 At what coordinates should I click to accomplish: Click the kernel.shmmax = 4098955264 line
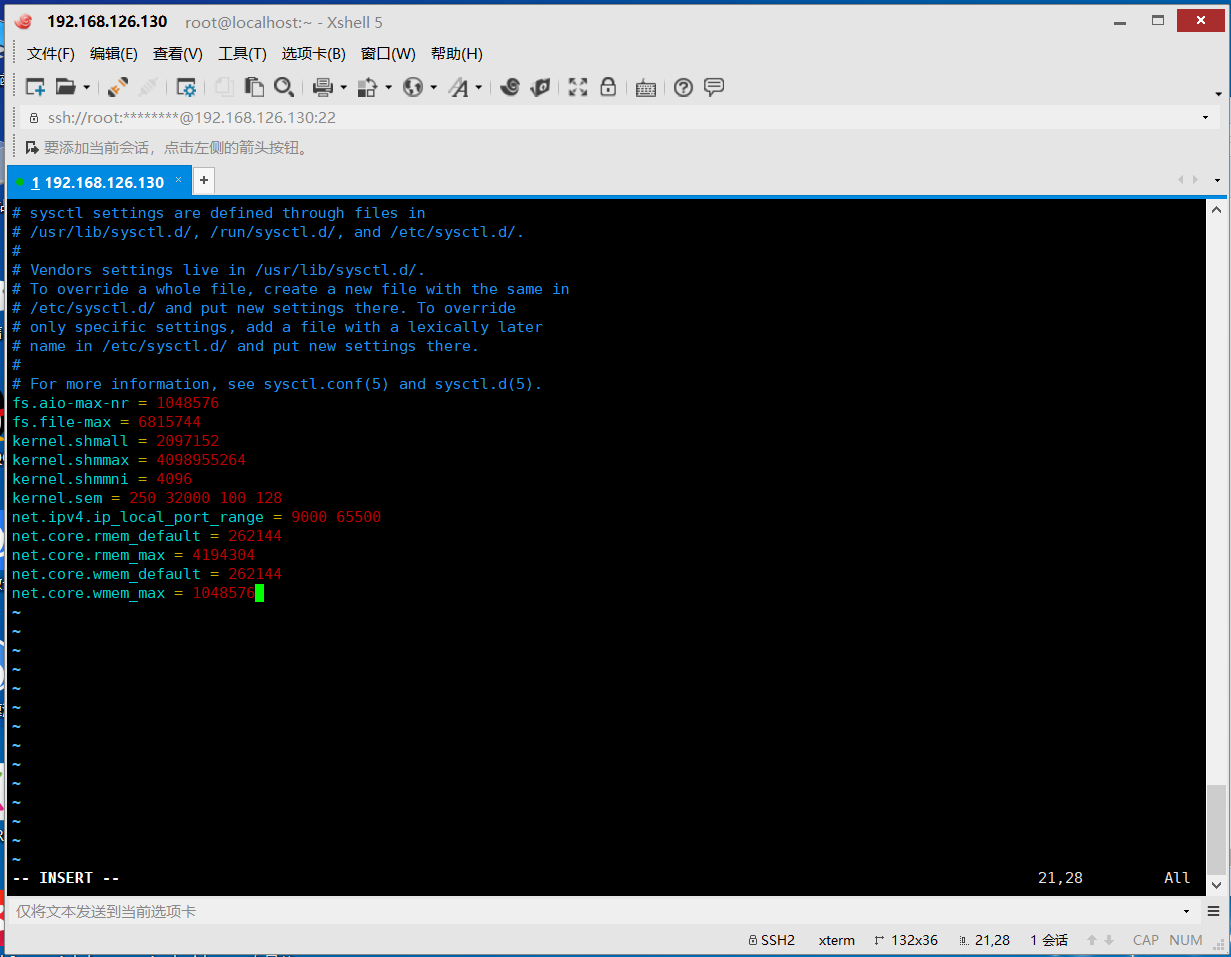129,460
